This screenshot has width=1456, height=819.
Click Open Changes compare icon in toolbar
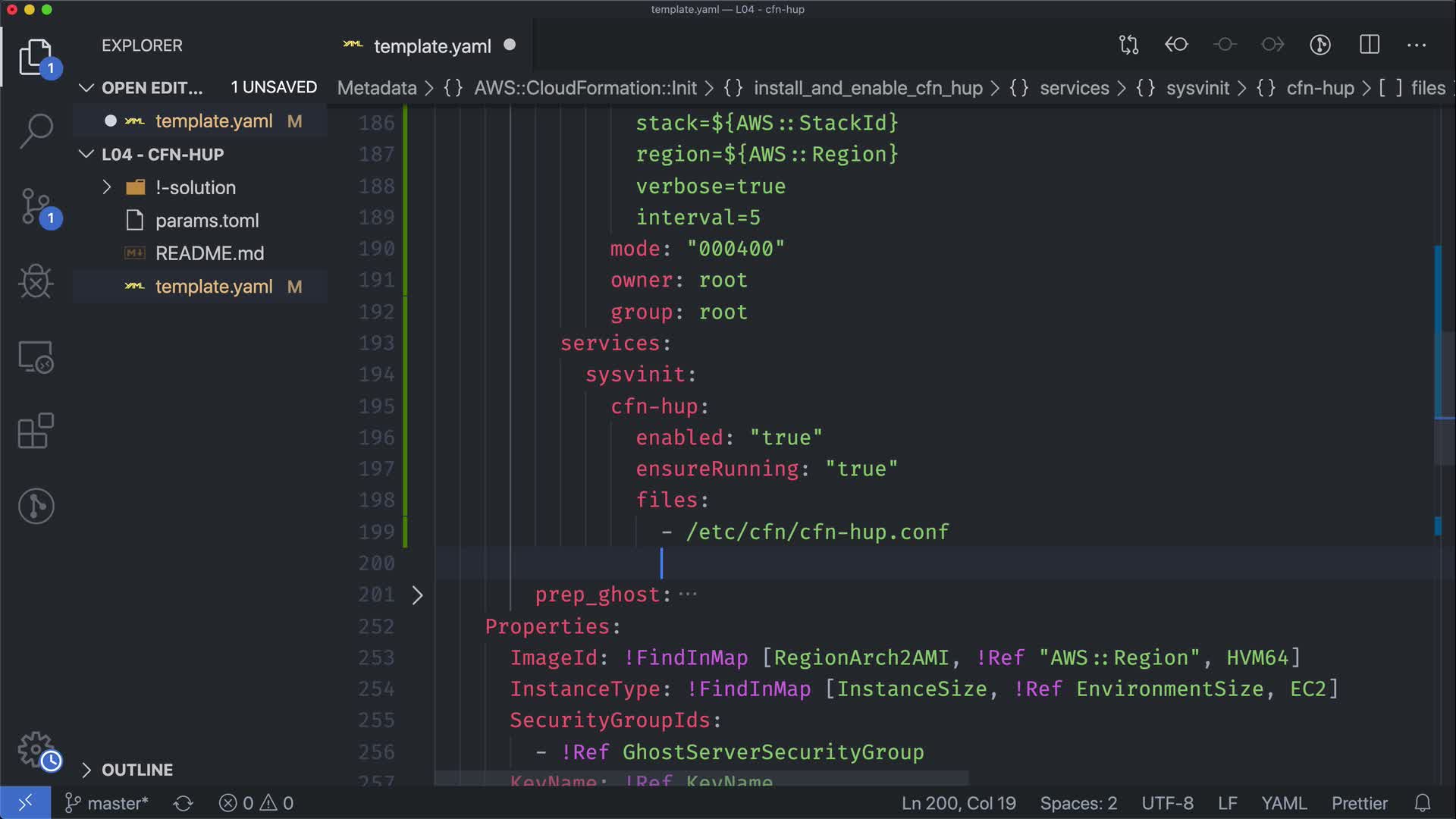coord(1128,45)
